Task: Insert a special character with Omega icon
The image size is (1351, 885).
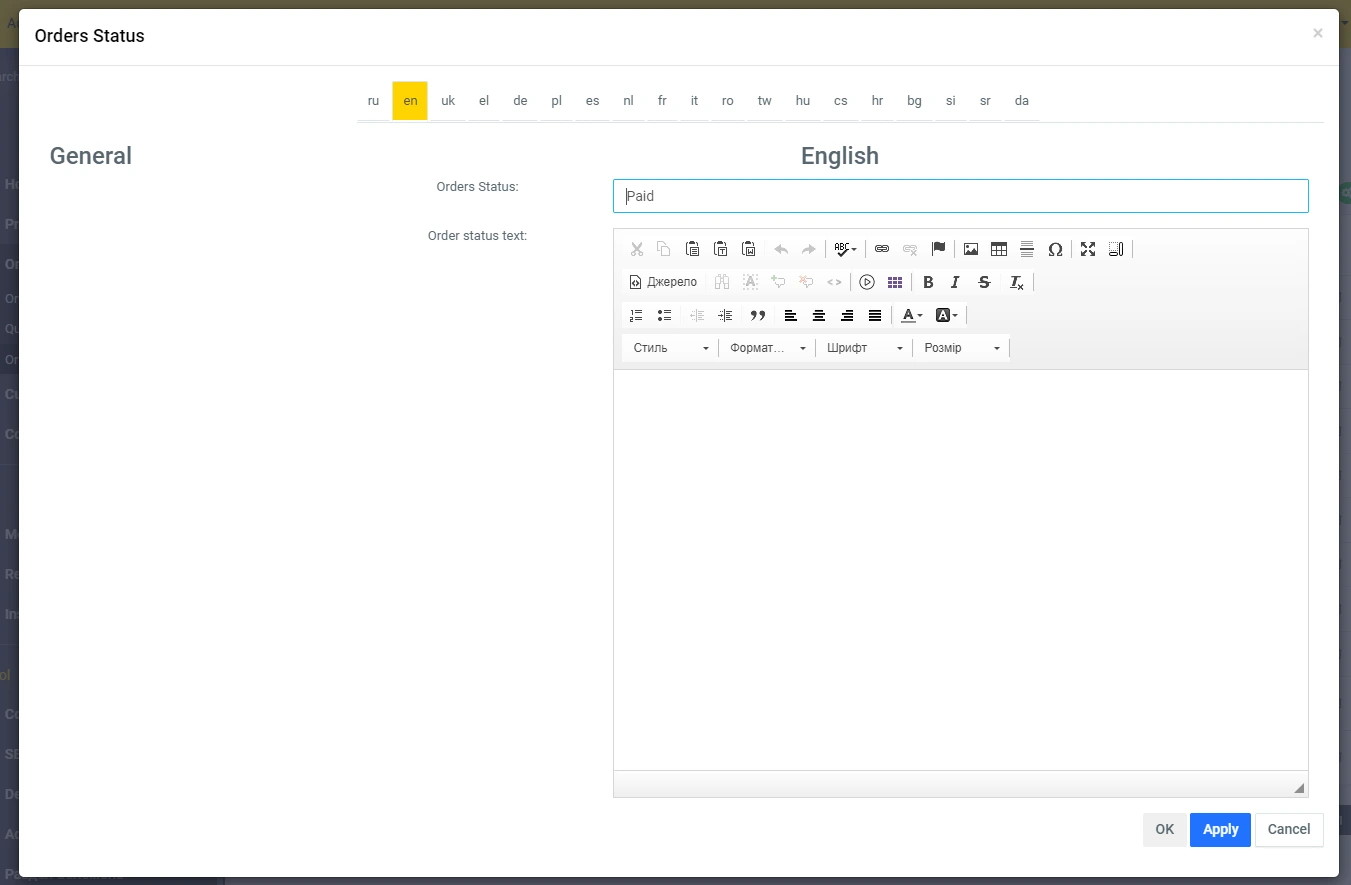Action: (x=1054, y=249)
